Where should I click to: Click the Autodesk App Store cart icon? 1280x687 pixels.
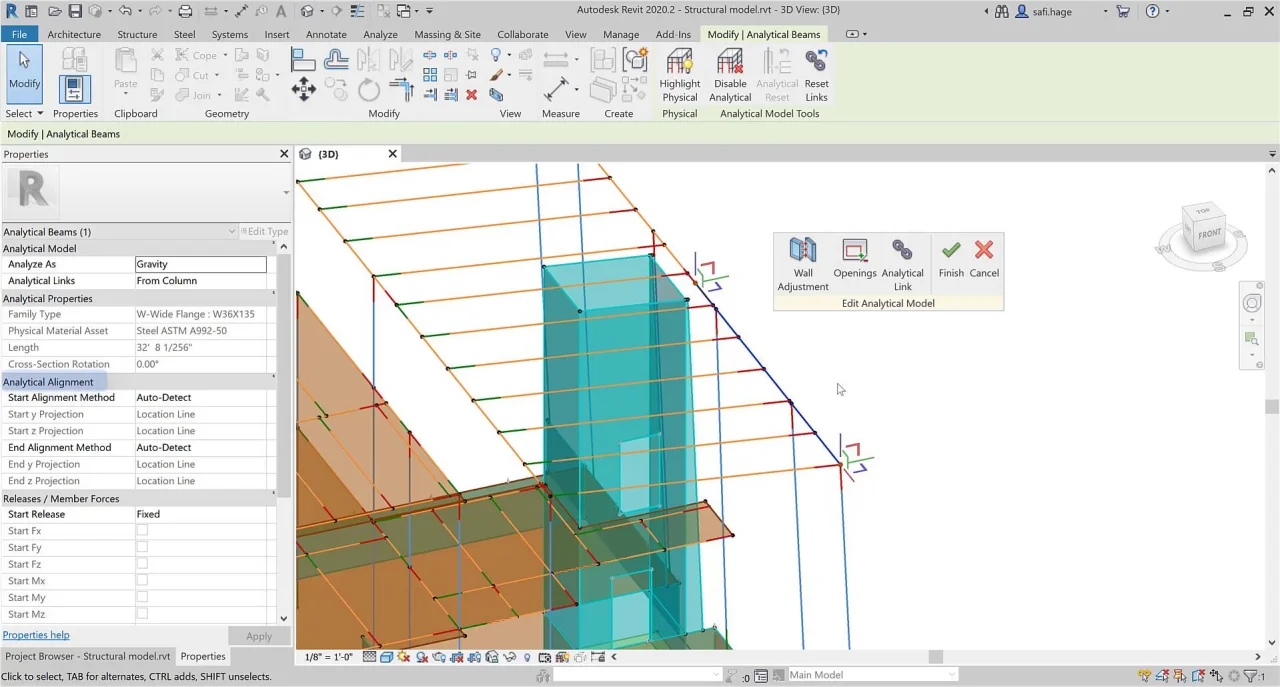click(x=1124, y=11)
